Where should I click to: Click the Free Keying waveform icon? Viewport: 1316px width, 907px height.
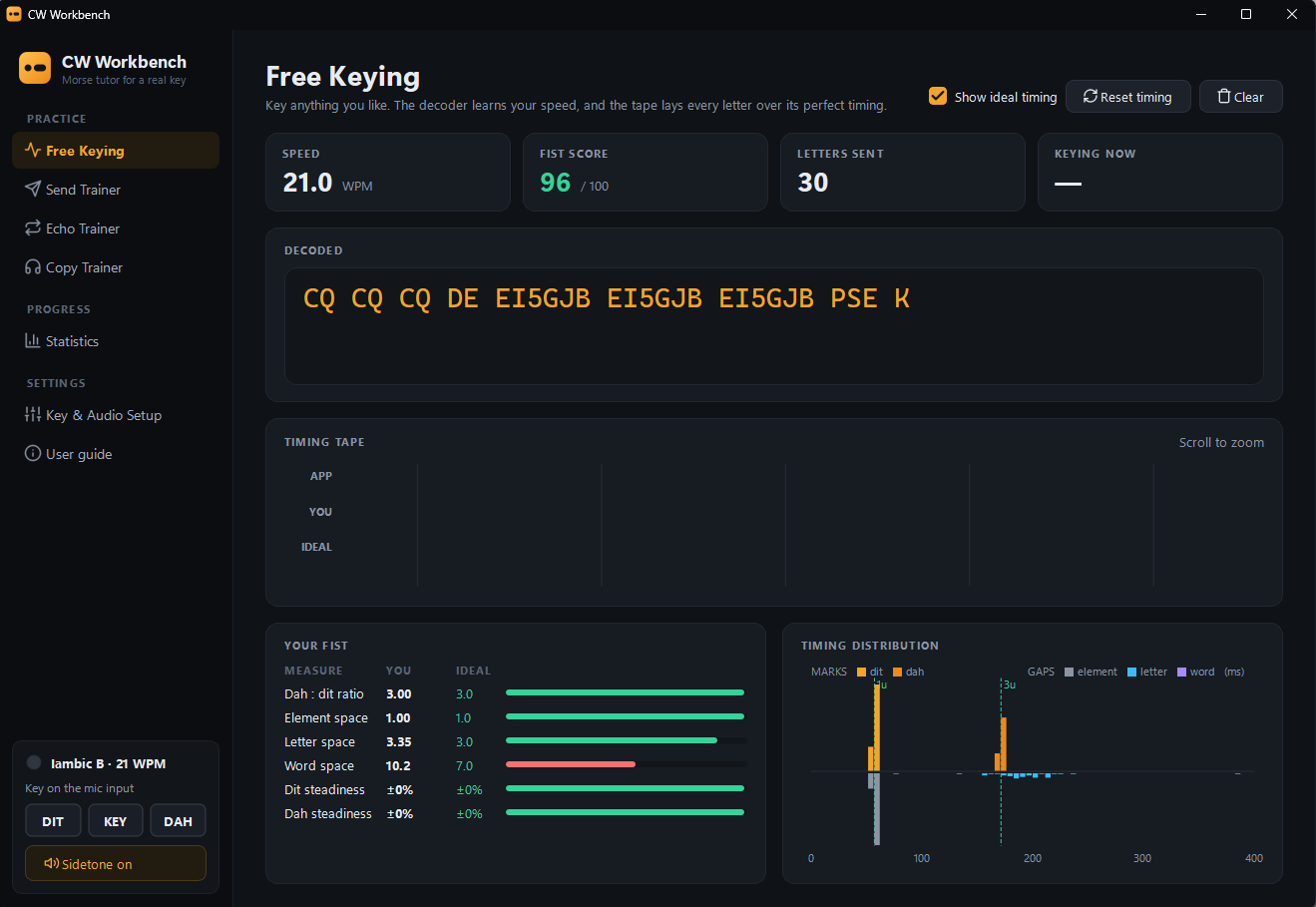coord(33,151)
